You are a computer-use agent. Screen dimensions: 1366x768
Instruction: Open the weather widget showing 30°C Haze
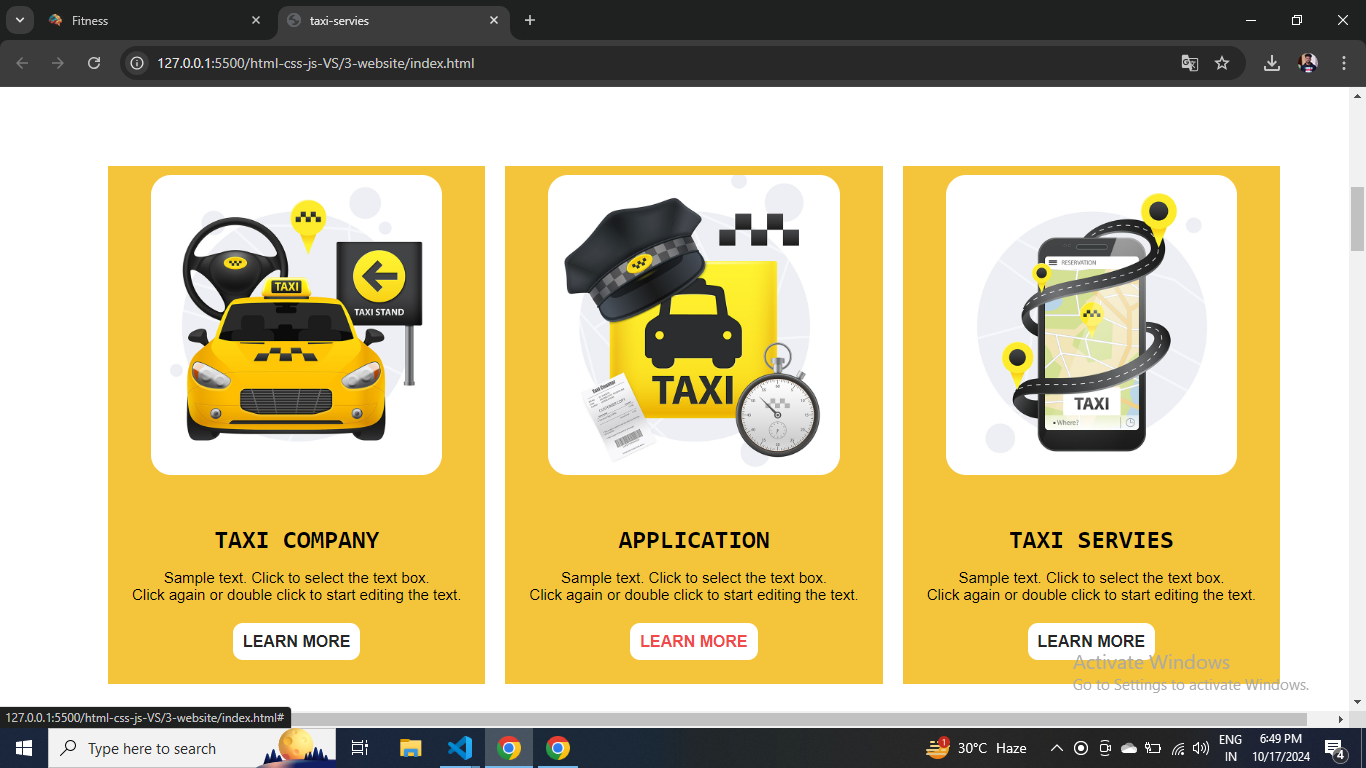point(978,748)
